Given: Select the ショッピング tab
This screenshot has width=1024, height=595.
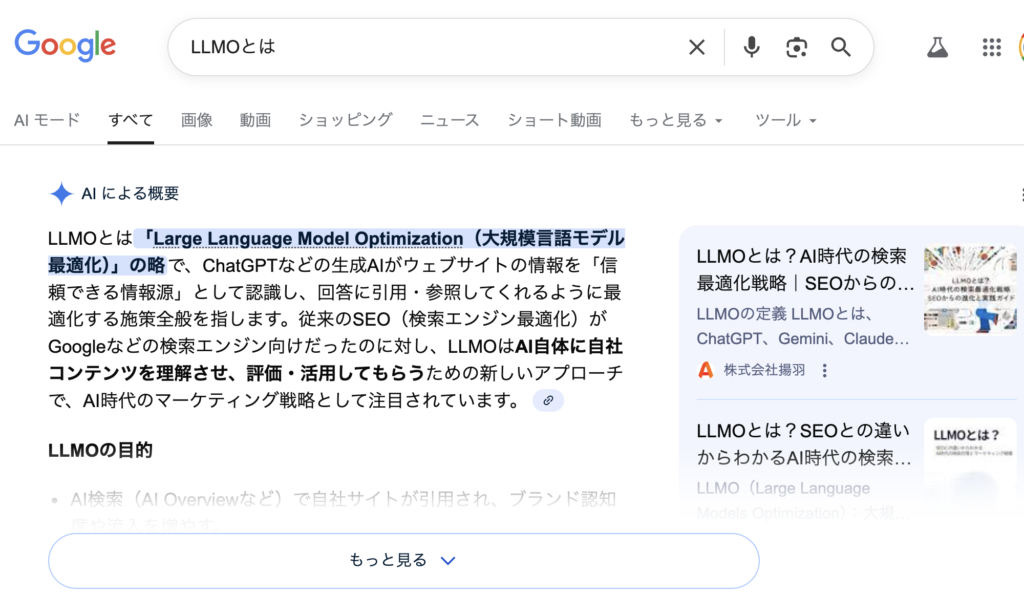Looking at the screenshot, I should click(x=344, y=120).
